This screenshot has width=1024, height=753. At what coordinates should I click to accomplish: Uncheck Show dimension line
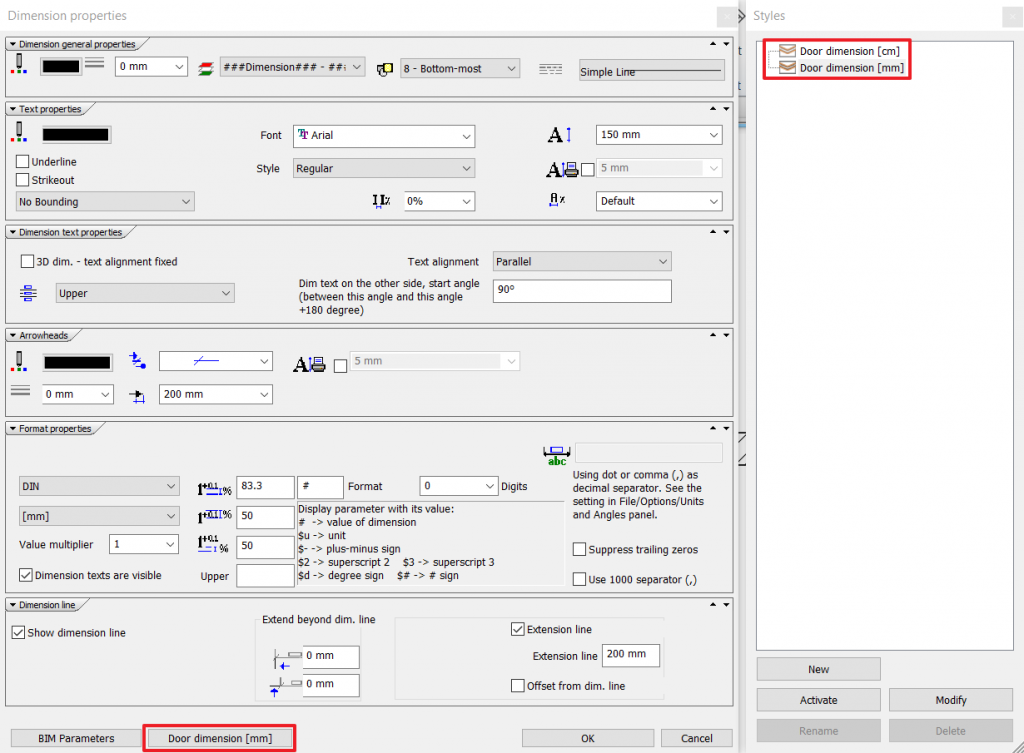pos(18,633)
